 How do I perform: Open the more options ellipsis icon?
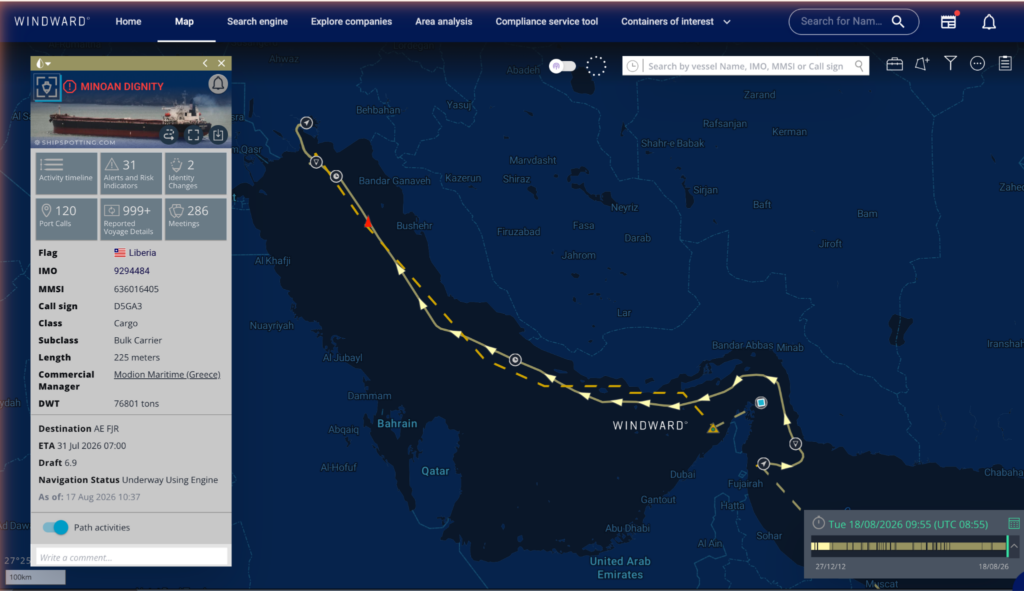point(977,63)
